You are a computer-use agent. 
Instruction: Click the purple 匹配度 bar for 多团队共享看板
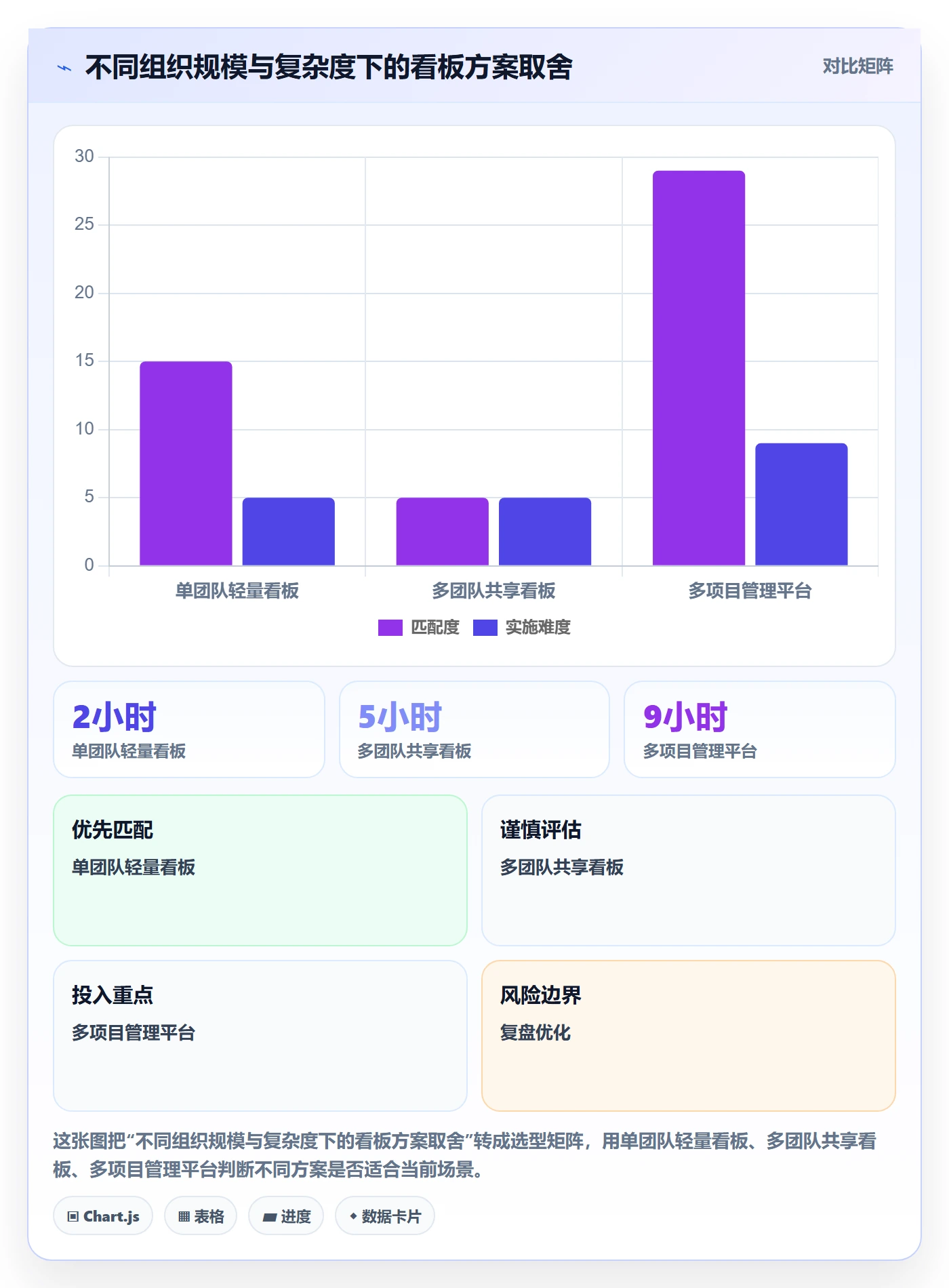[x=442, y=531]
